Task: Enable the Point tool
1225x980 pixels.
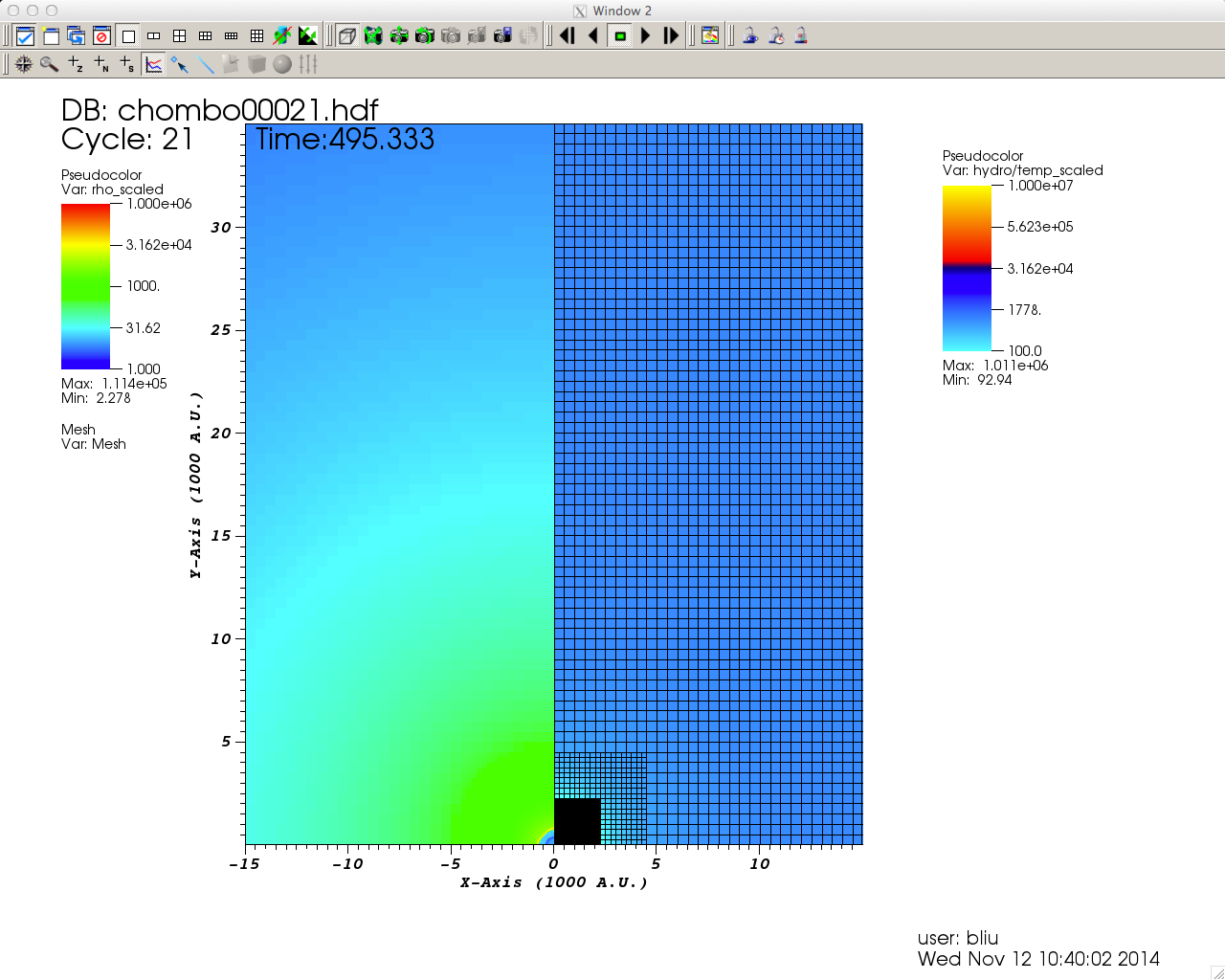Action: [179, 64]
